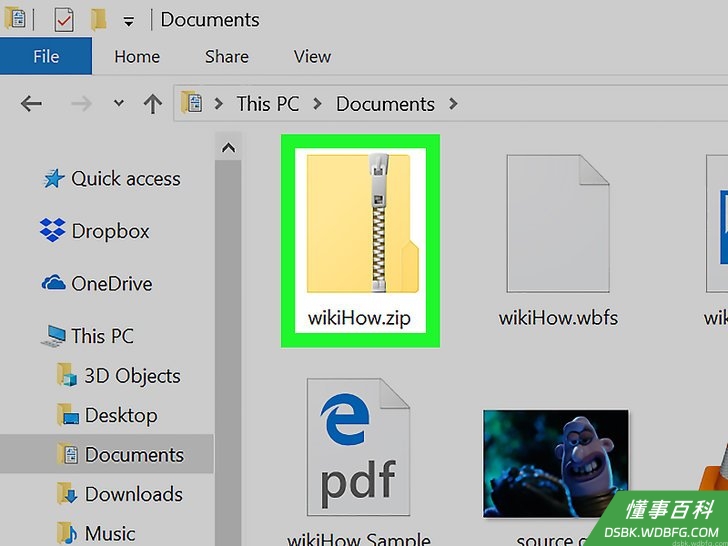The height and width of the screenshot is (546, 728).
Task: Select the wikiHow.zip compressed folder icon
Action: 363,223
